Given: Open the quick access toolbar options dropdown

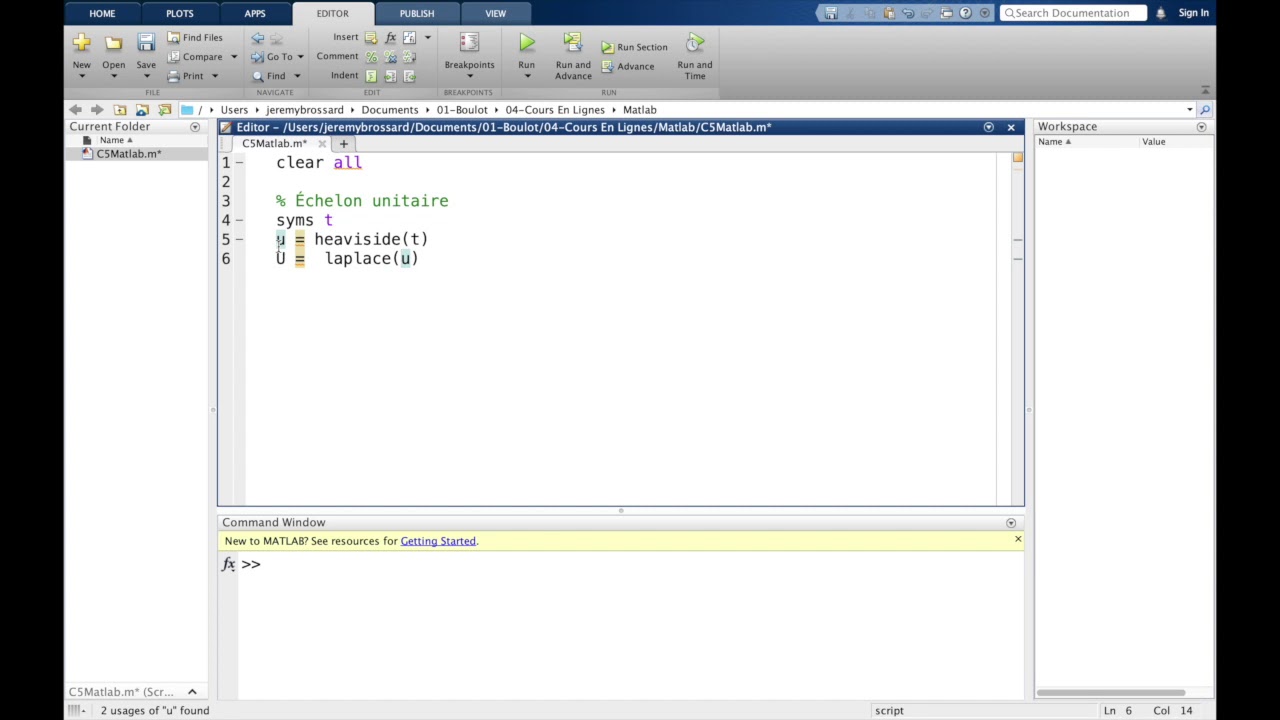Looking at the screenshot, I should point(985,13).
